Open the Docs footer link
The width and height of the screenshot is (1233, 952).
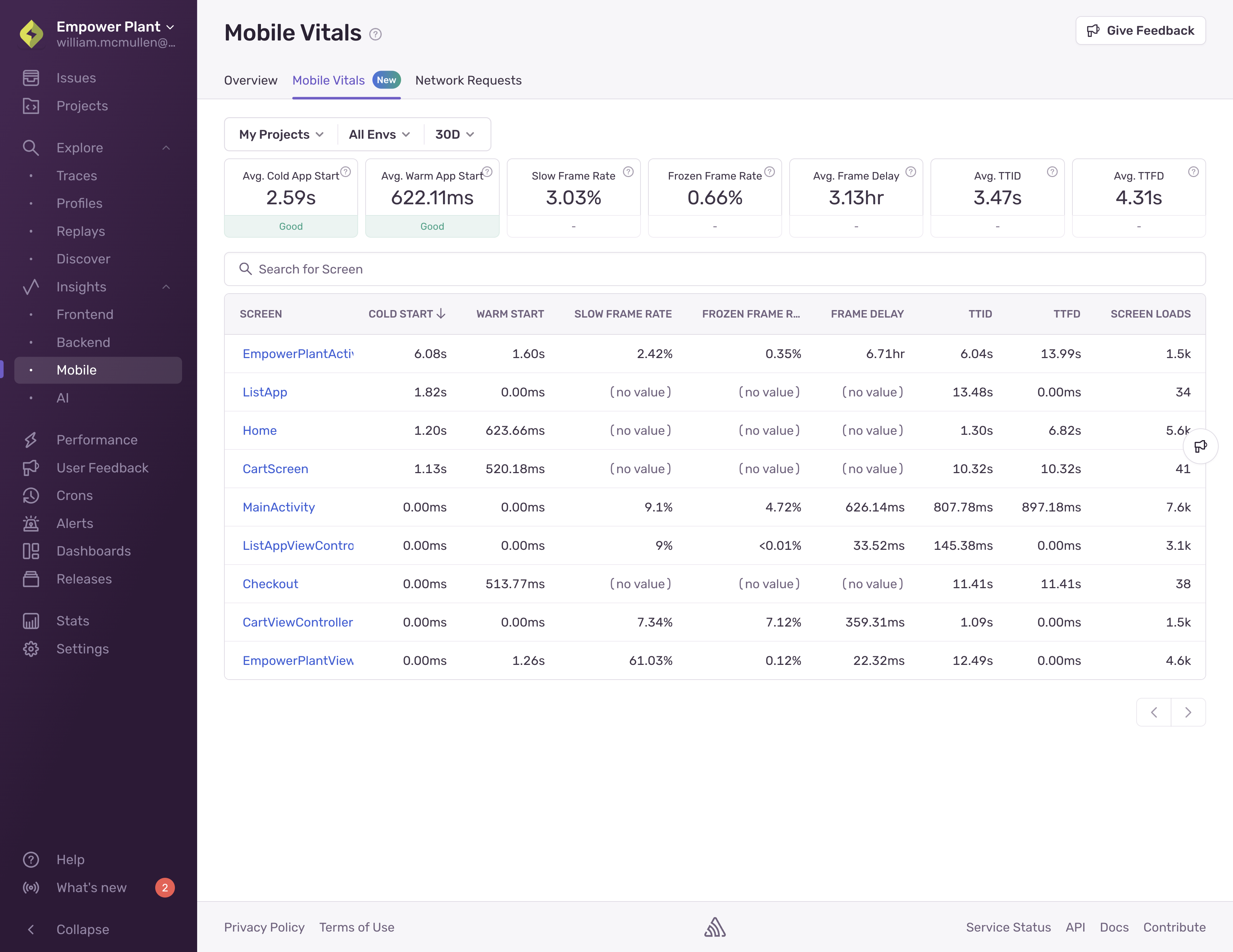click(1114, 927)
